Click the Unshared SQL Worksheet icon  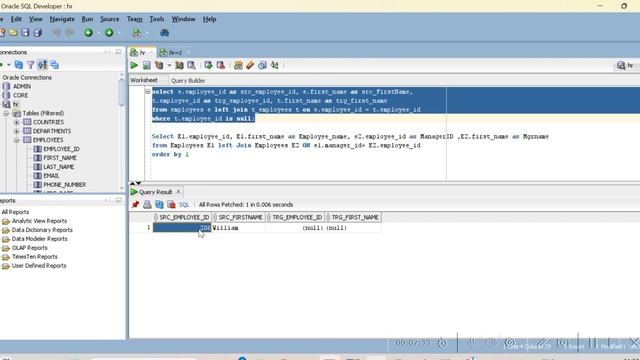coord(238,65)
